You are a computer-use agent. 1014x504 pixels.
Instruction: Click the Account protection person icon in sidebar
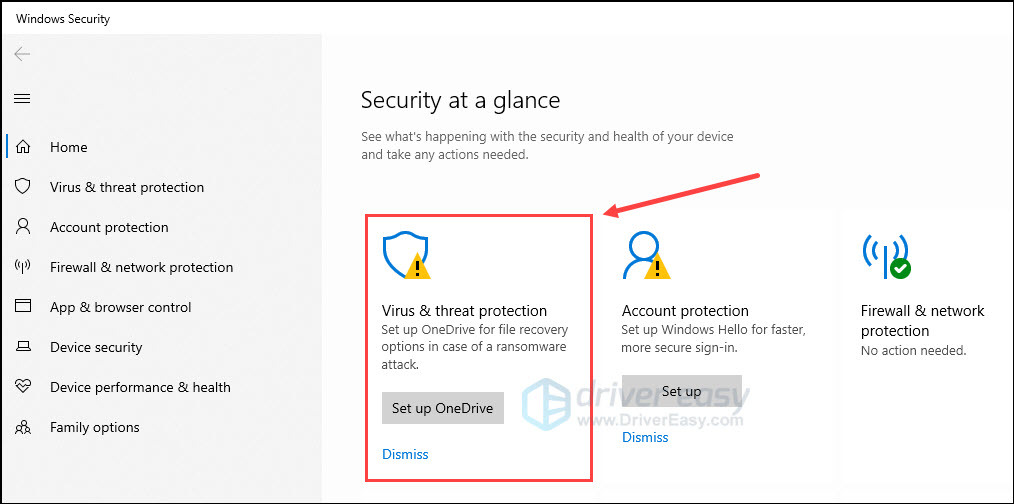[23, 227]
